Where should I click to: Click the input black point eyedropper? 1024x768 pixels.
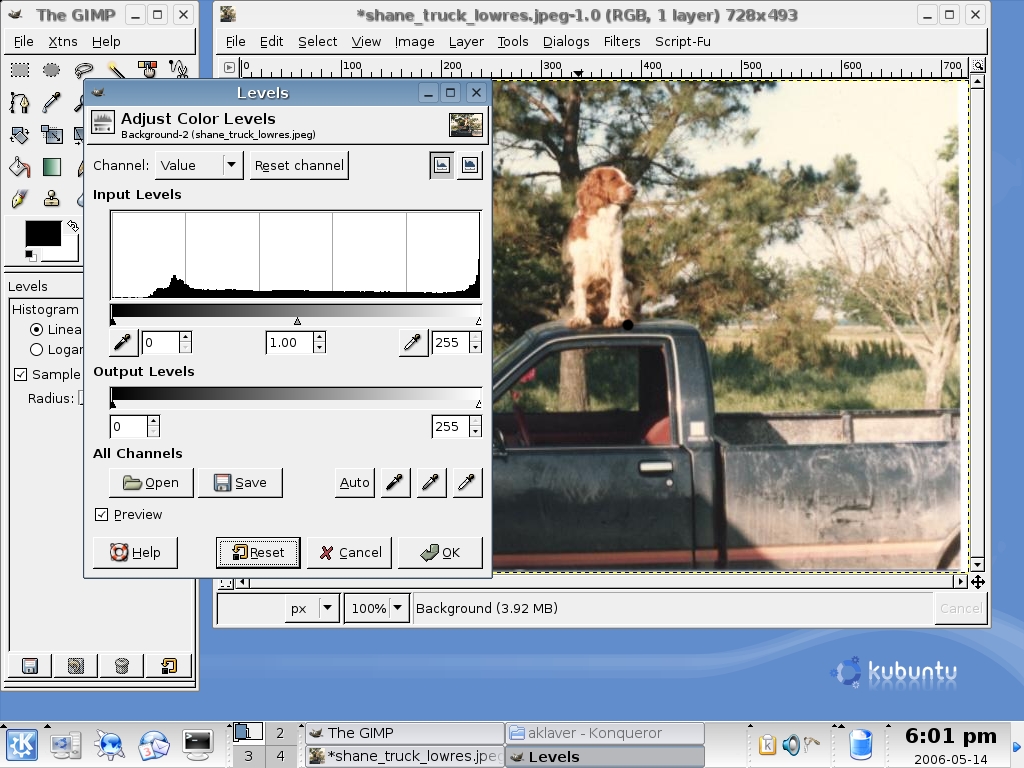point(122,343)
